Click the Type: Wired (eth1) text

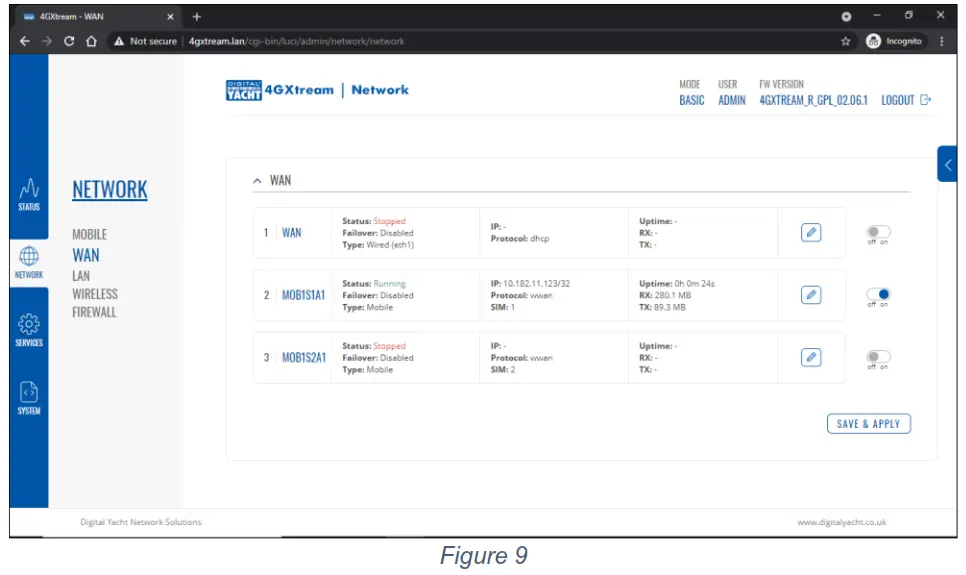pyautogui.click(x=378, y=245)
